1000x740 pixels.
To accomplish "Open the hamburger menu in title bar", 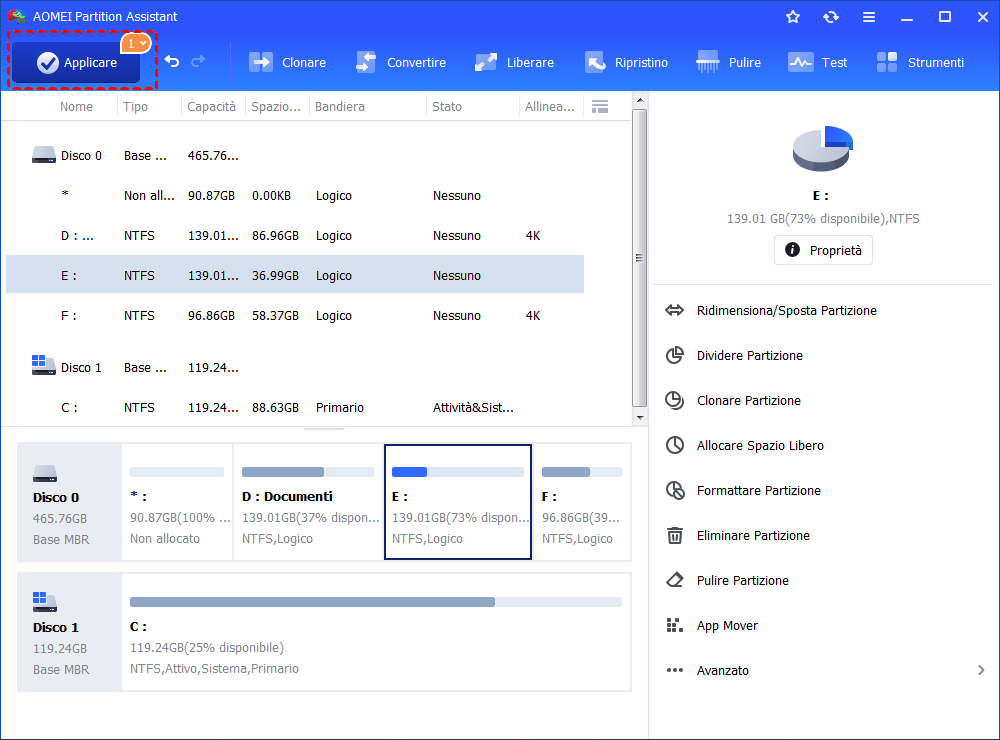I will [x=869, y=17].
